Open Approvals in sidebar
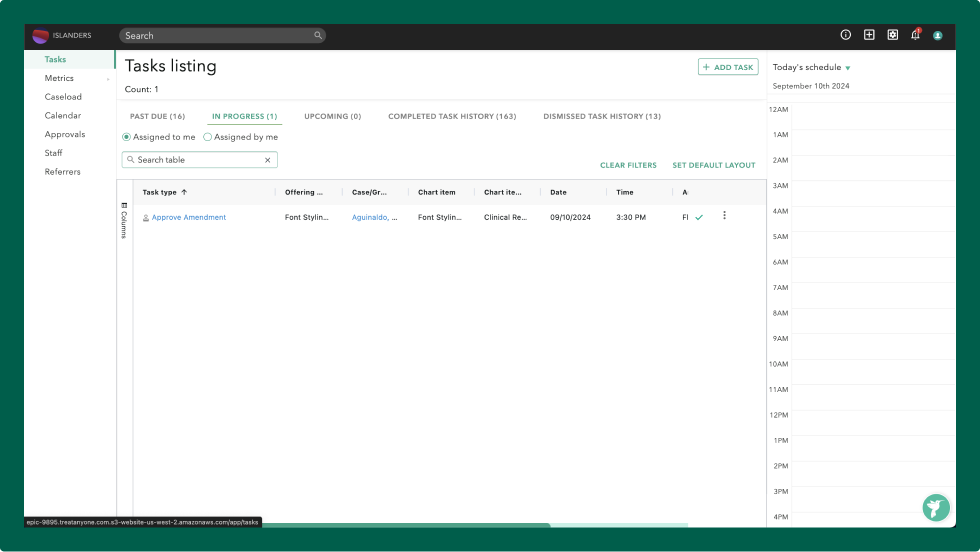This screenshot has width=980, height=552. point(65,134)
